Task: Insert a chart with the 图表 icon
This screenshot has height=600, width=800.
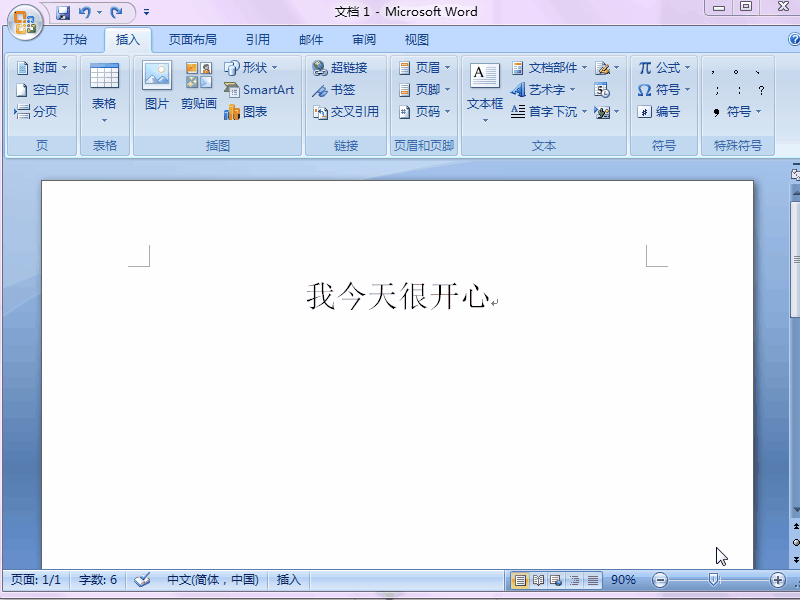Action: point(253,111)
